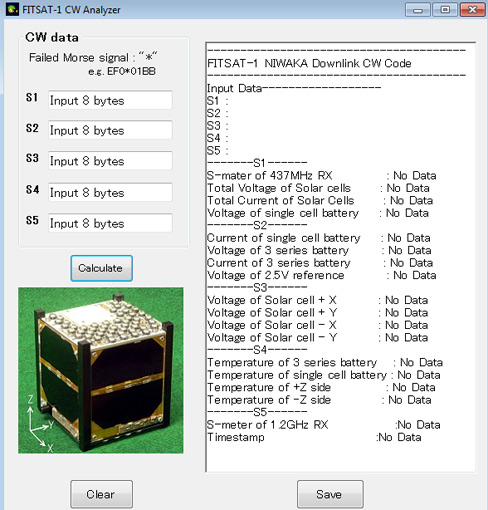Save the decoded output
The height and width of the screenshot is (510, 488).
click(330, 494)
